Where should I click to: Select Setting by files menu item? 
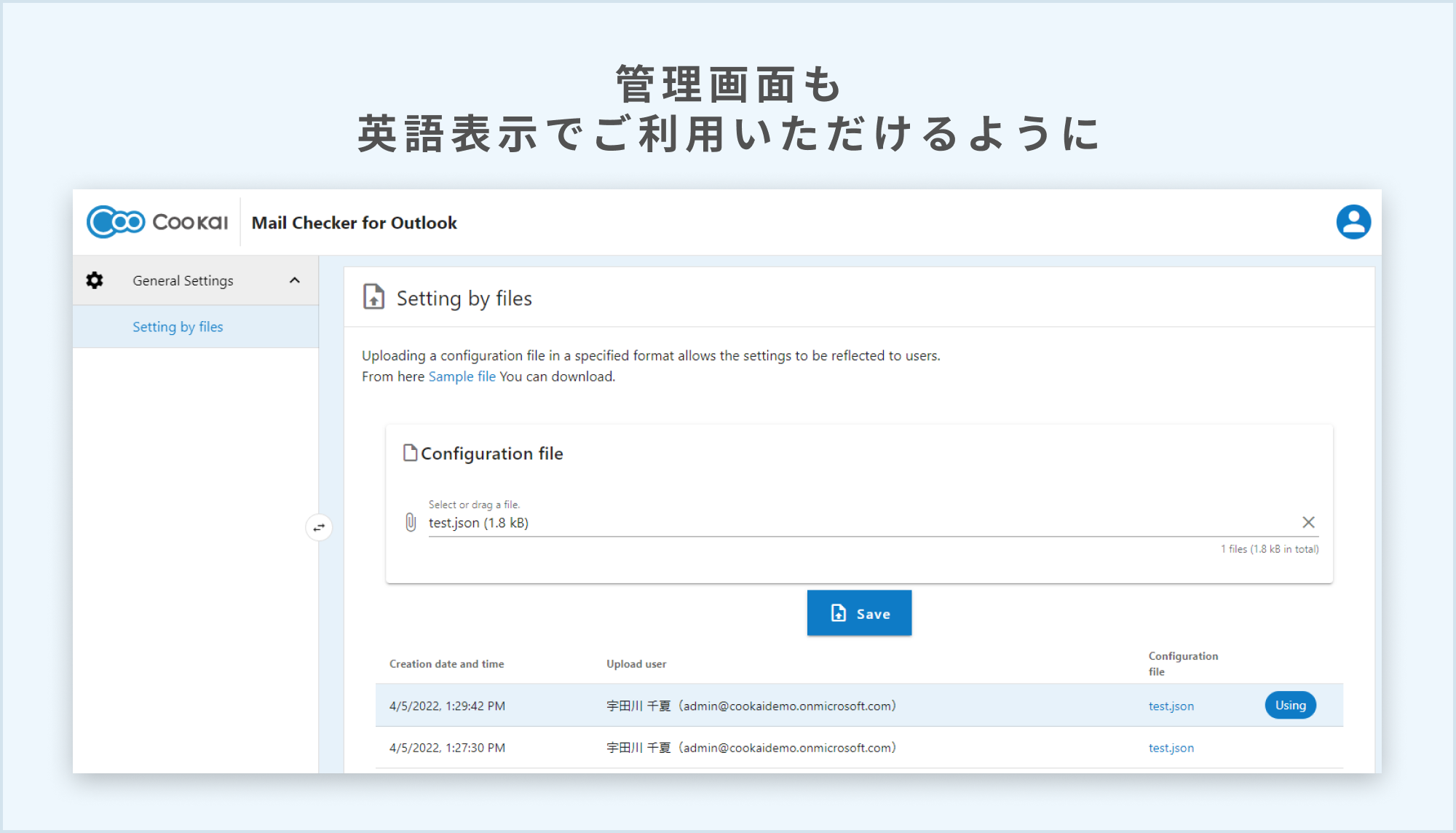(x=177, y=326)
